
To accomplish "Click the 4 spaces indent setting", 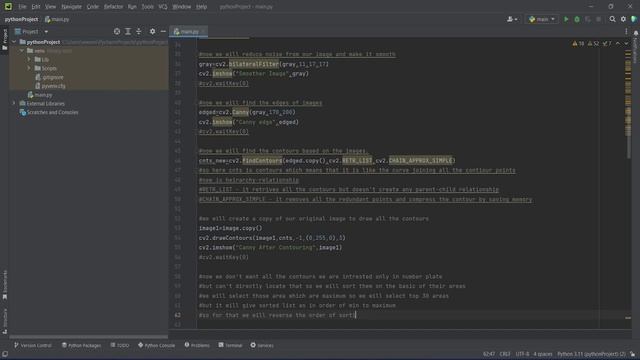I will 543,354.
